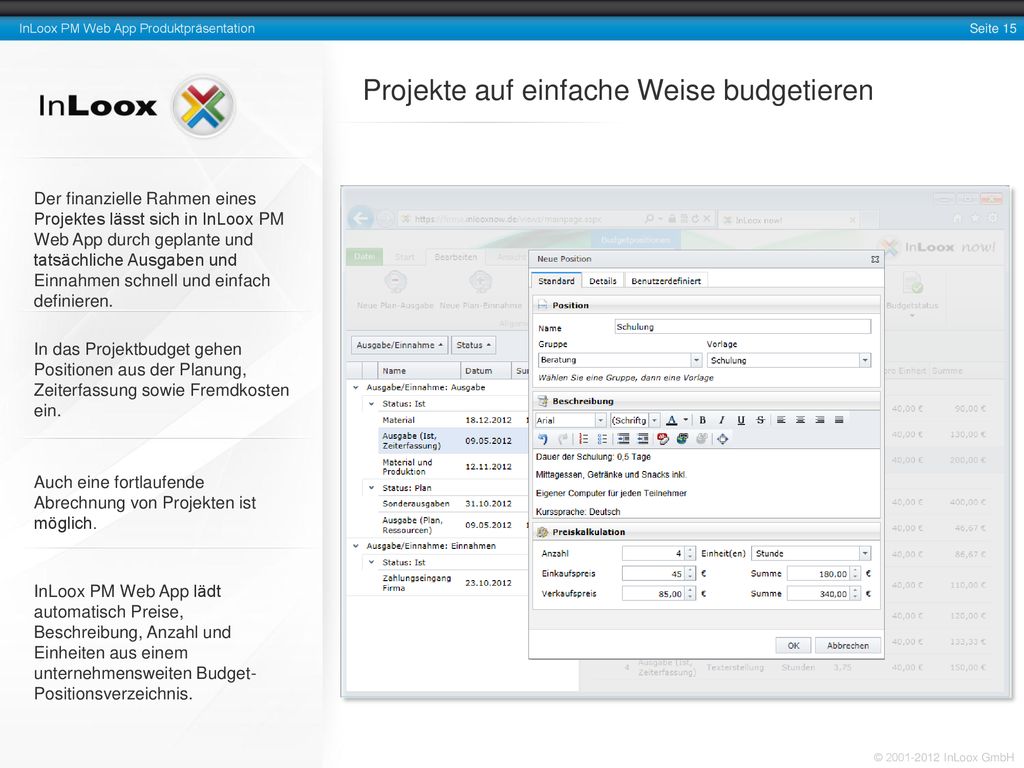
Task: Collapse the Status: Plan group
Action: point(372,488)
